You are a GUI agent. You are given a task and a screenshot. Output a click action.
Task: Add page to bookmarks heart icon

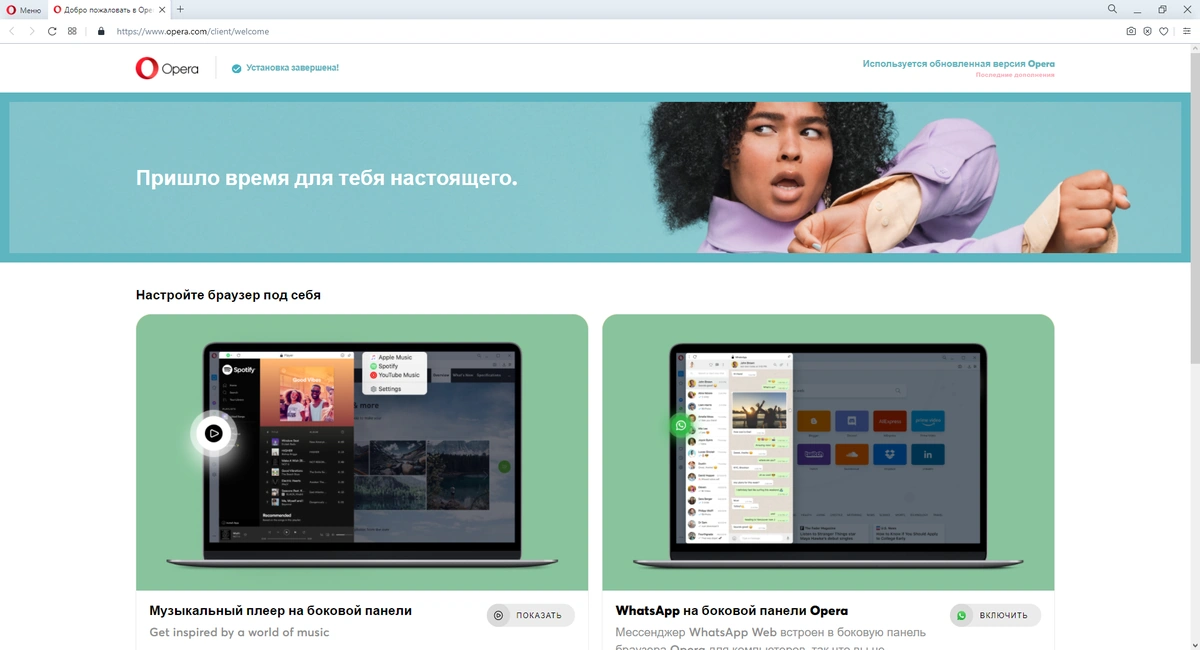[x=1163, y=31]
